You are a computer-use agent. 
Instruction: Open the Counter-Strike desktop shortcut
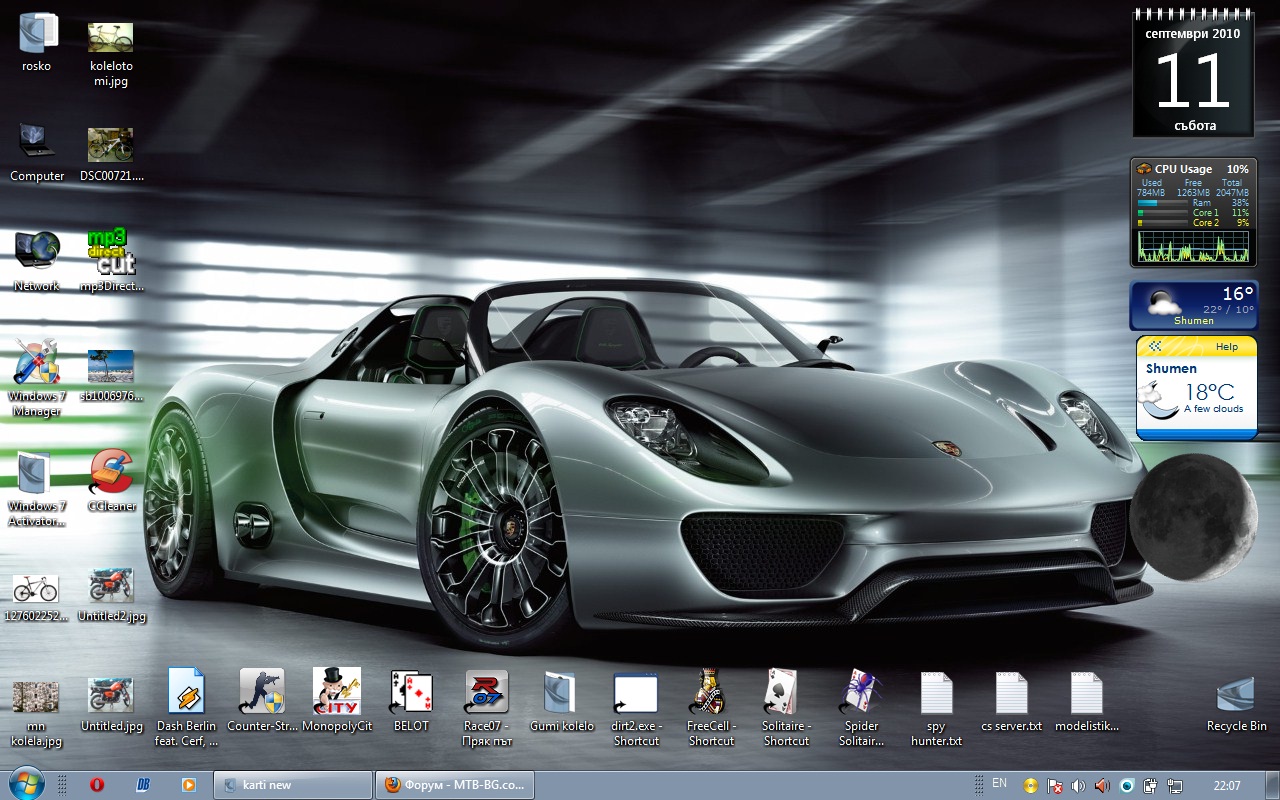tap(262, 691)
